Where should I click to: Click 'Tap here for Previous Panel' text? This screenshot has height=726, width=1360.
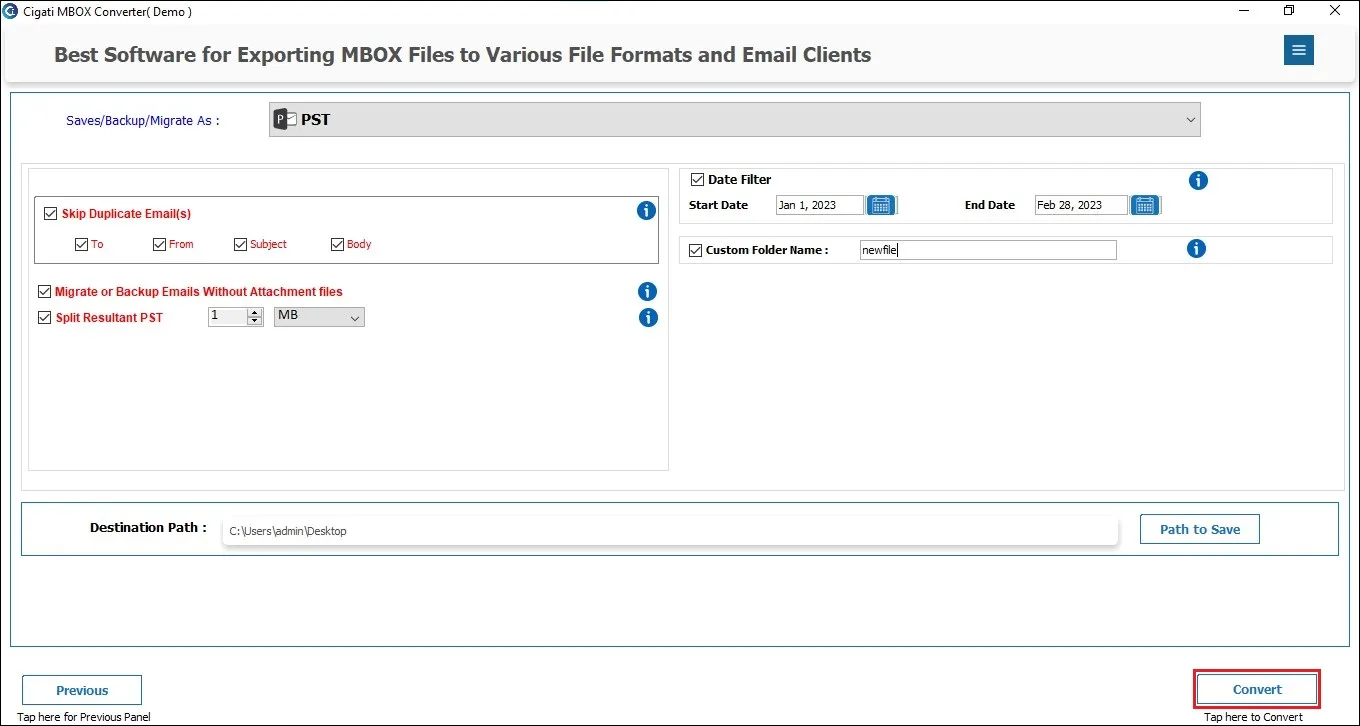(84, 717)
